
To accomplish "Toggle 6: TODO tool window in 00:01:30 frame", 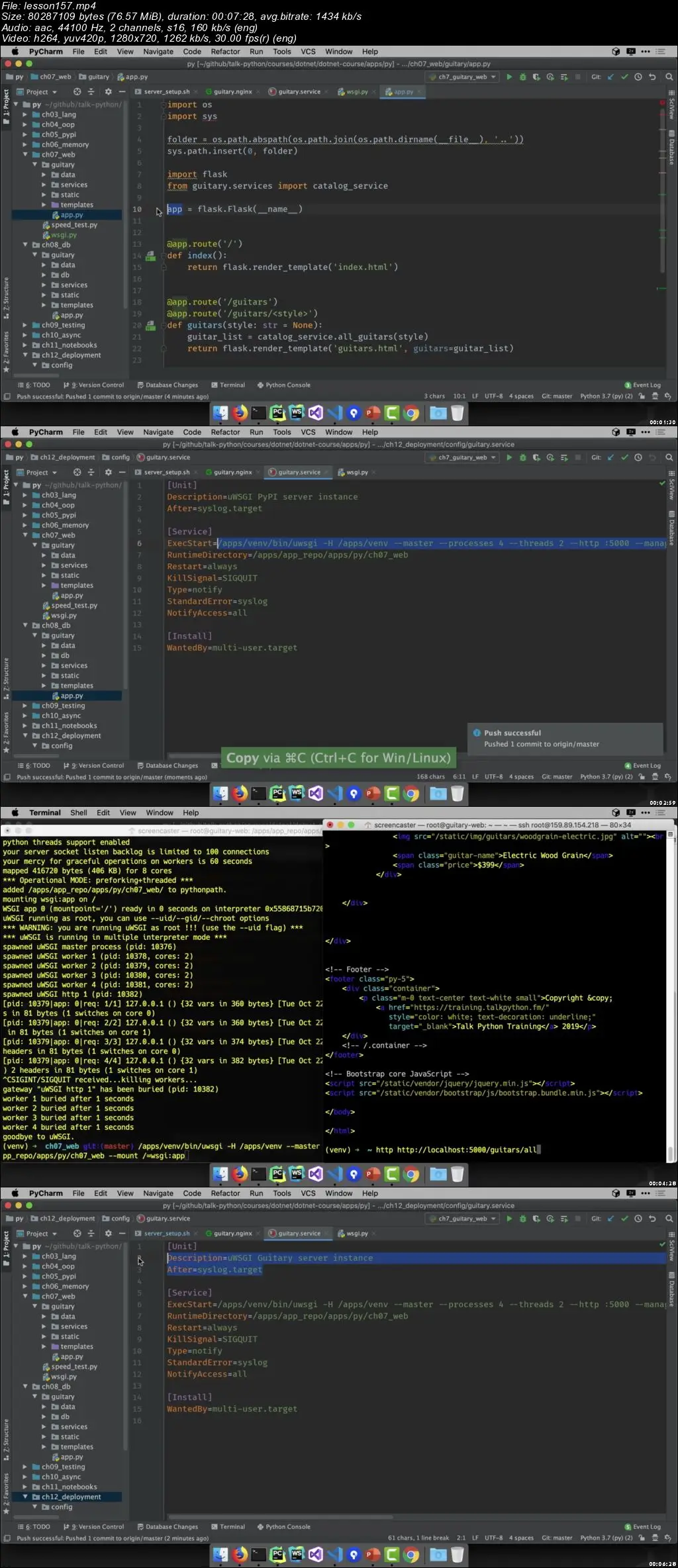I will (34, 385).
